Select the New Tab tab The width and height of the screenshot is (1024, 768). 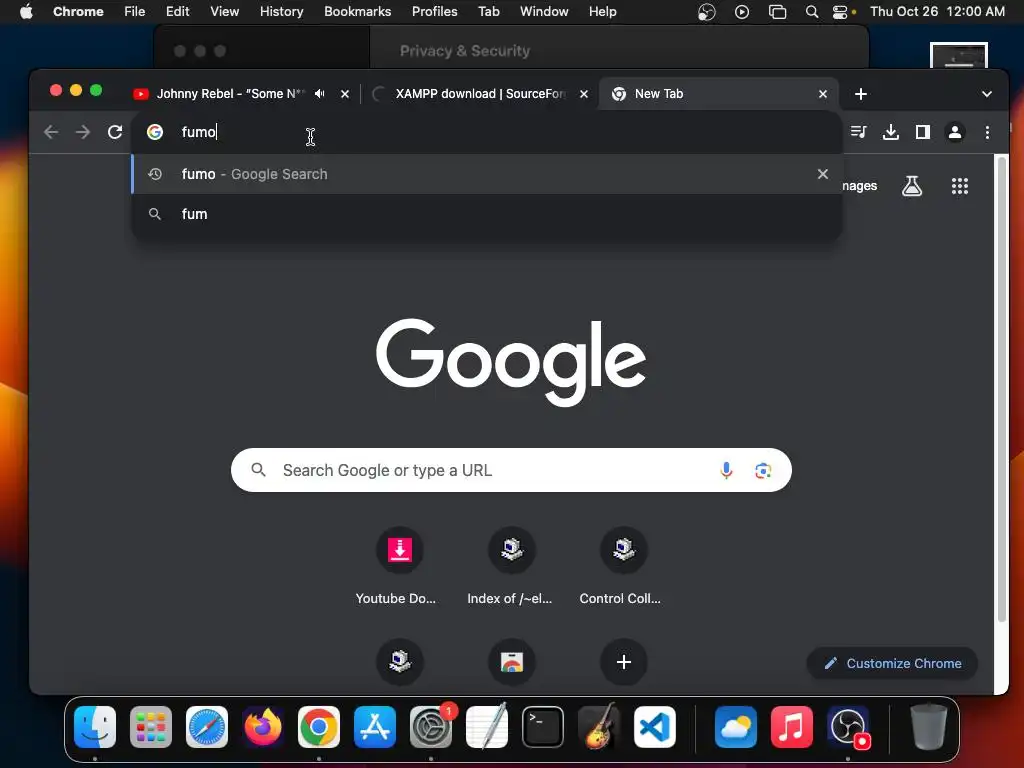point(718,94)
